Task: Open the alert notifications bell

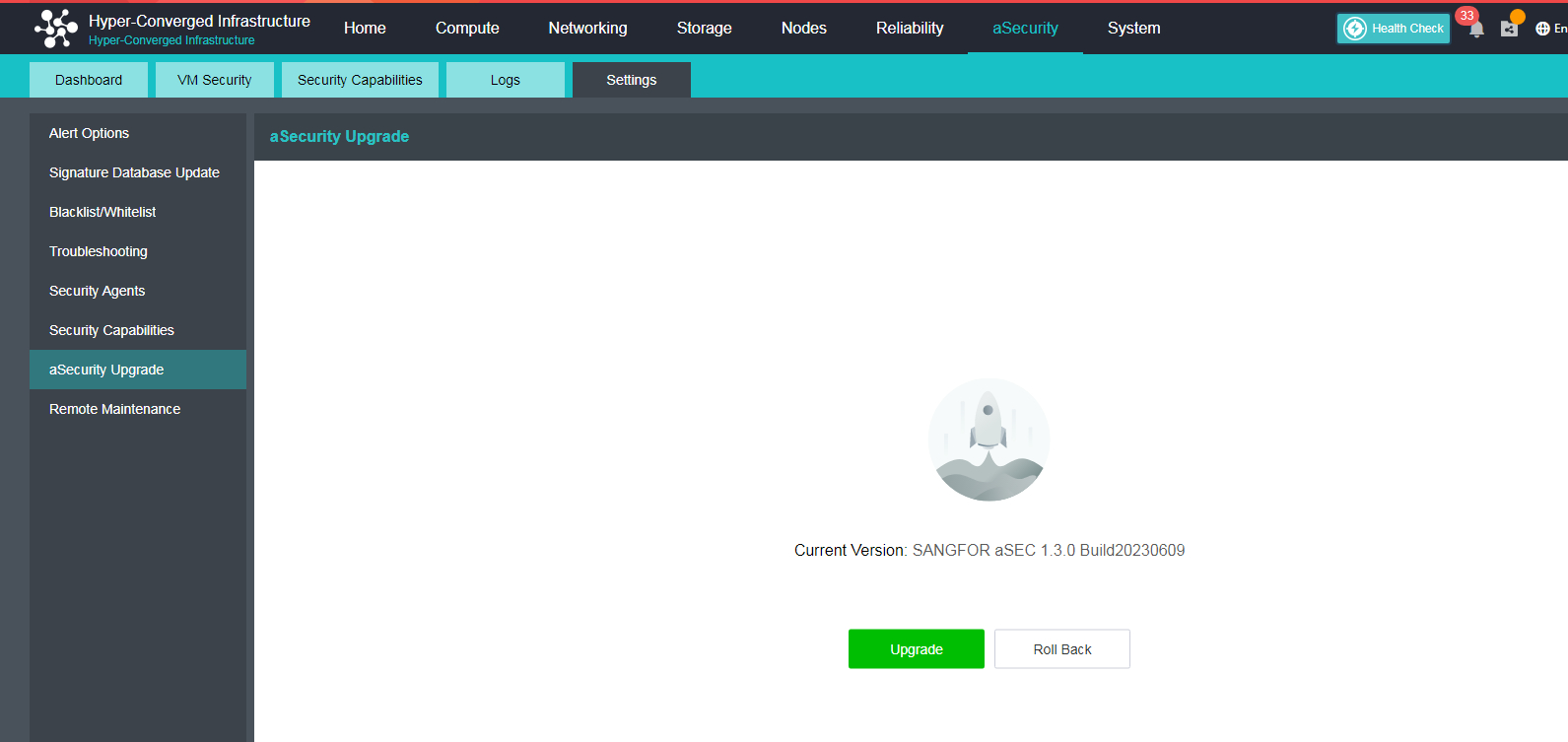Action: [x=1476, y=29]
